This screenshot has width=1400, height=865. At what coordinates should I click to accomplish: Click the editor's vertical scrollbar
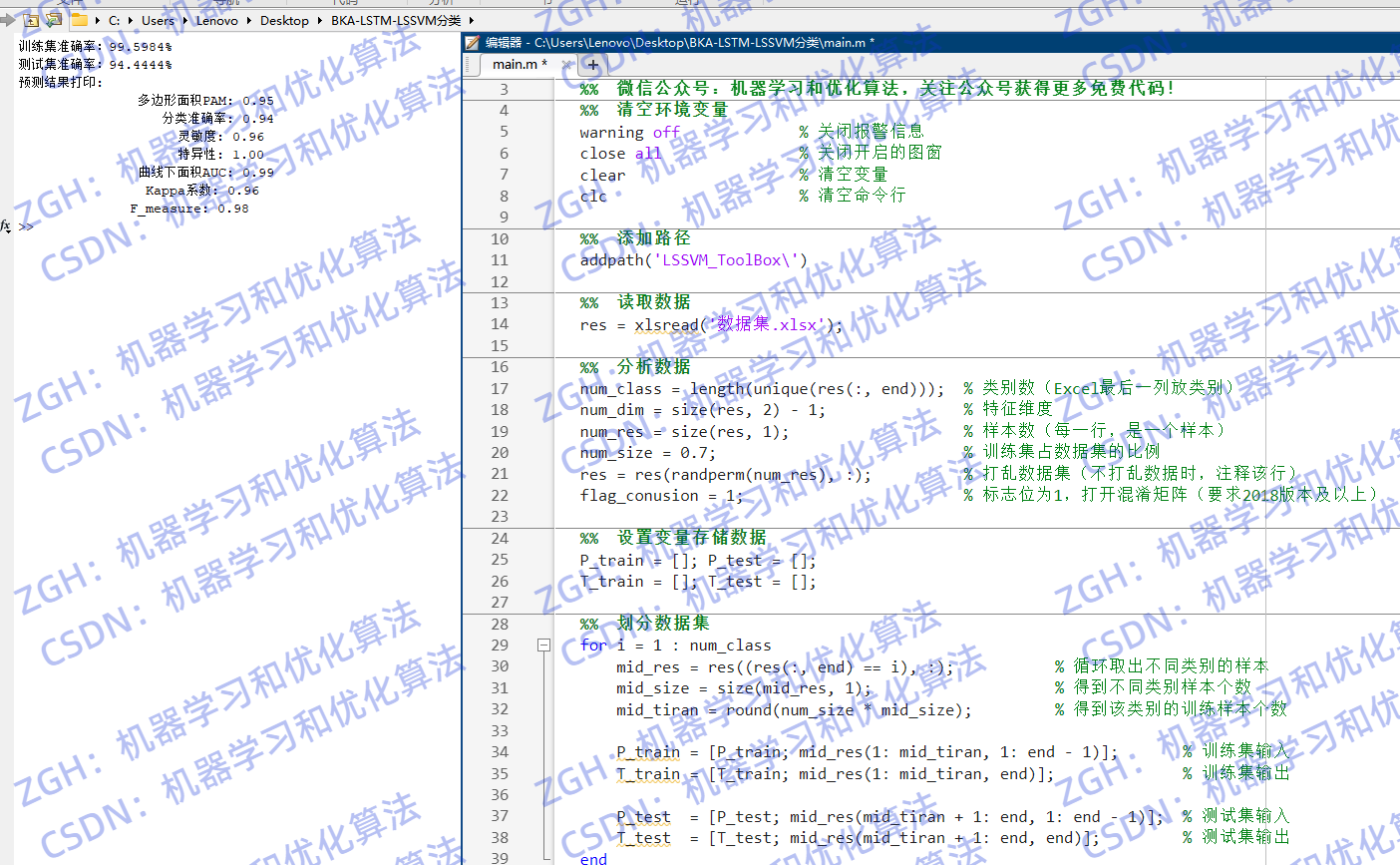[x=1395, y=399]
